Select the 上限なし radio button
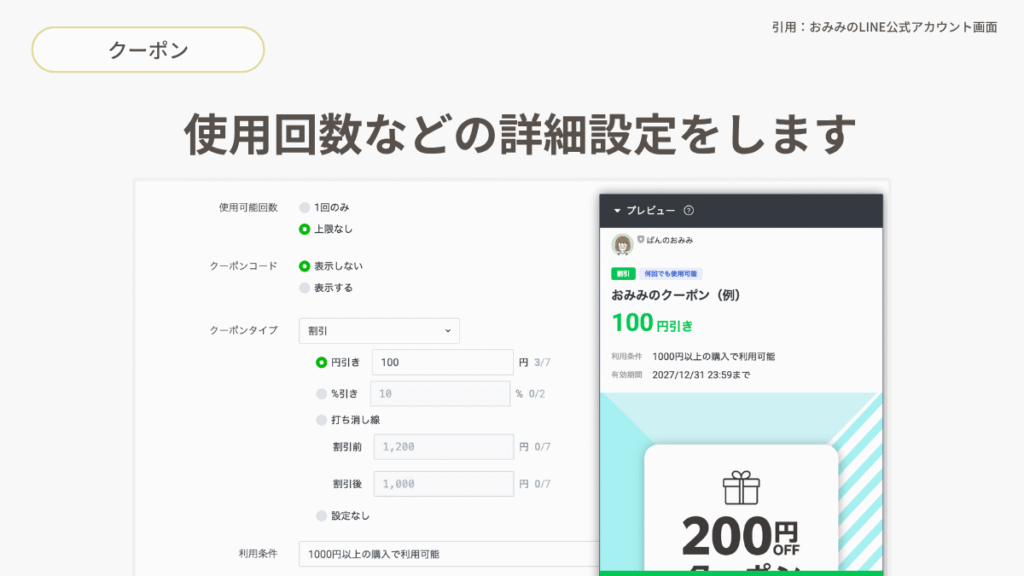 click(305, 229)
